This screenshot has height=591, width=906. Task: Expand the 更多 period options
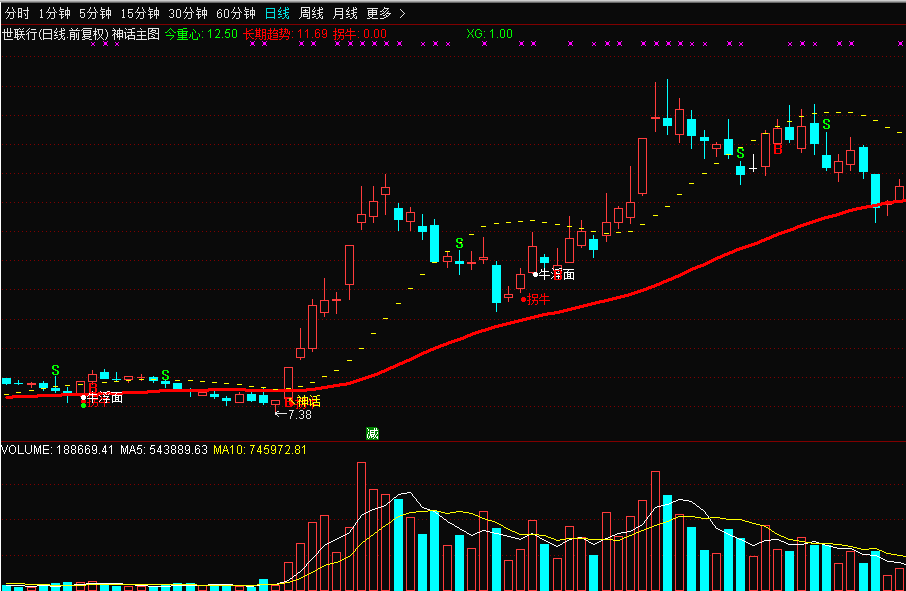[379, 13]
